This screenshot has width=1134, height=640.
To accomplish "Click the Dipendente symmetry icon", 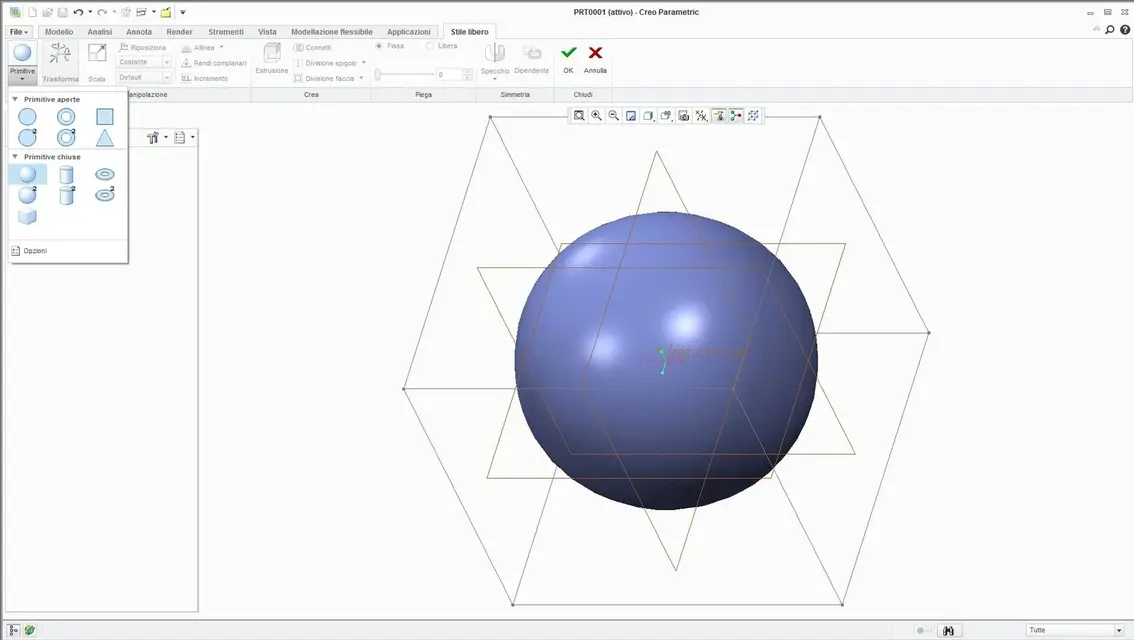I will (x=532, y=53).
